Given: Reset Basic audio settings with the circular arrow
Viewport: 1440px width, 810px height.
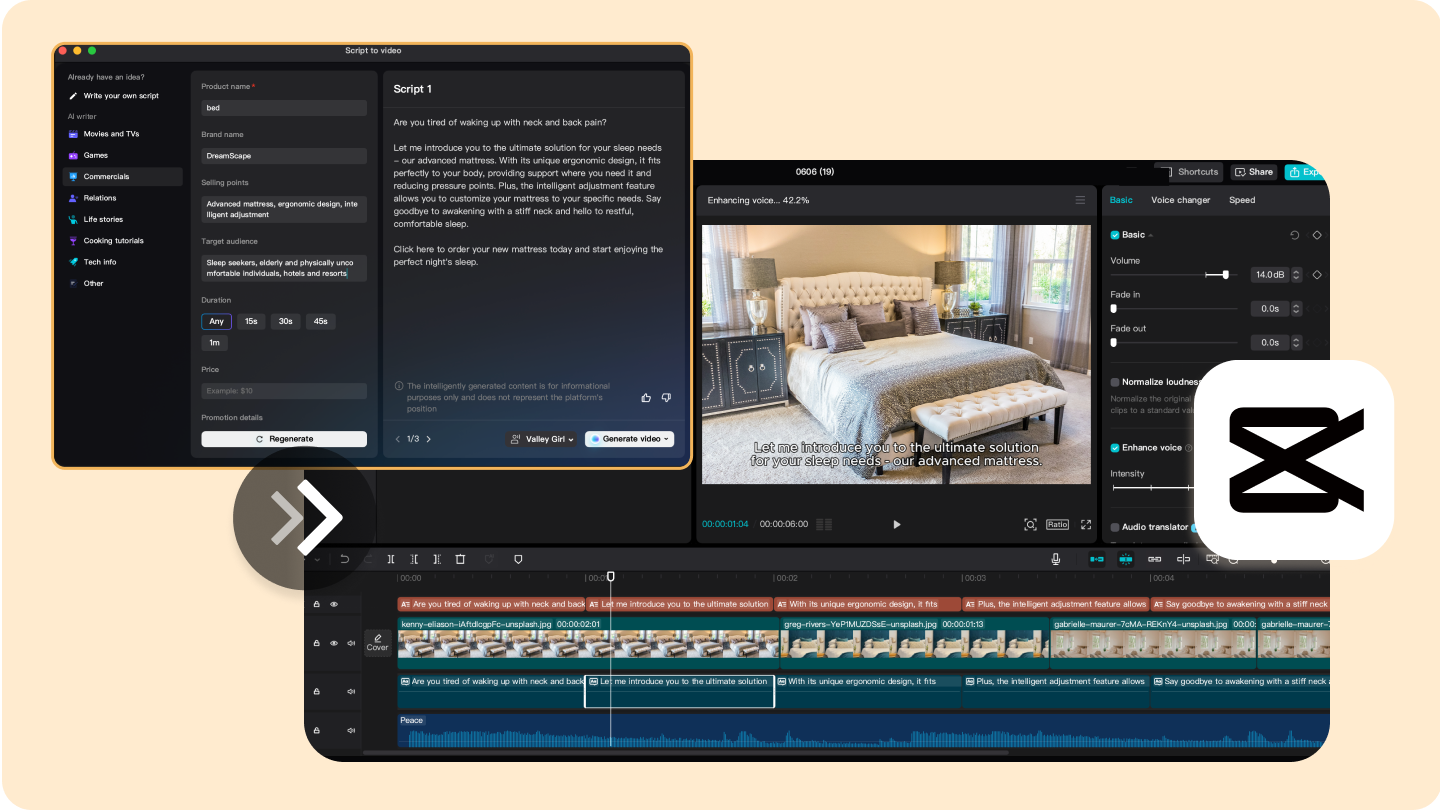Looking at the screenshot, I should click(x=1295, y=235).
